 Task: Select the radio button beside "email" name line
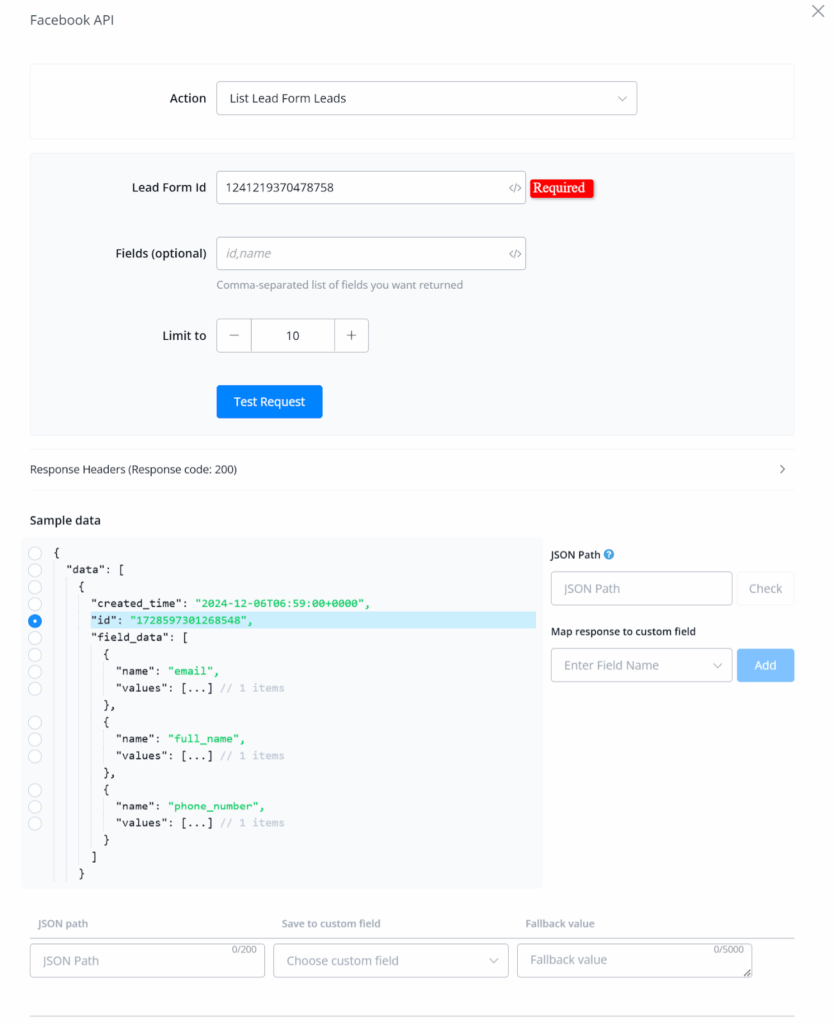(x=36, y=672)
